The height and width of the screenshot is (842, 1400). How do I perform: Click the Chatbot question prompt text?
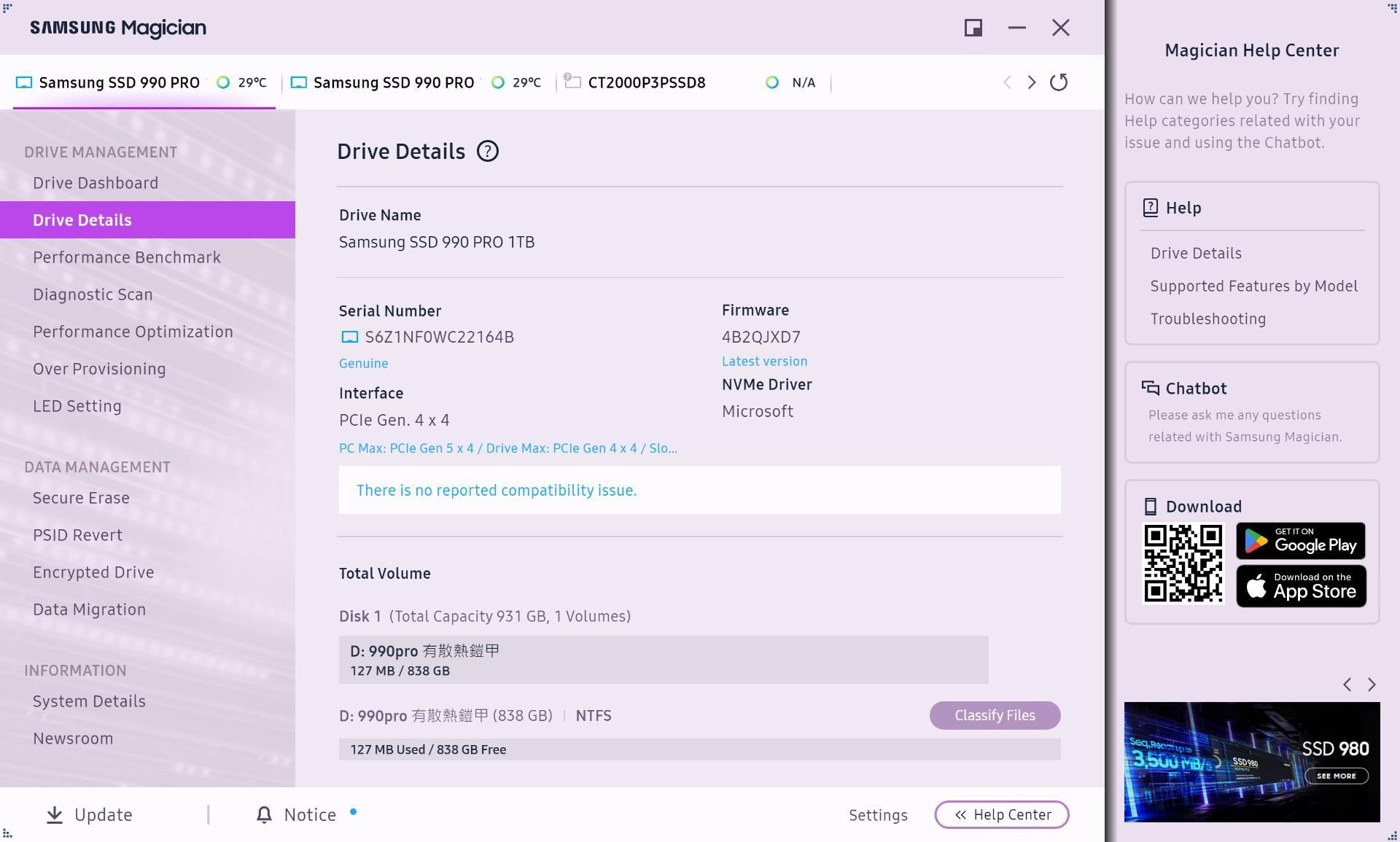click(x=1245, y=426)
